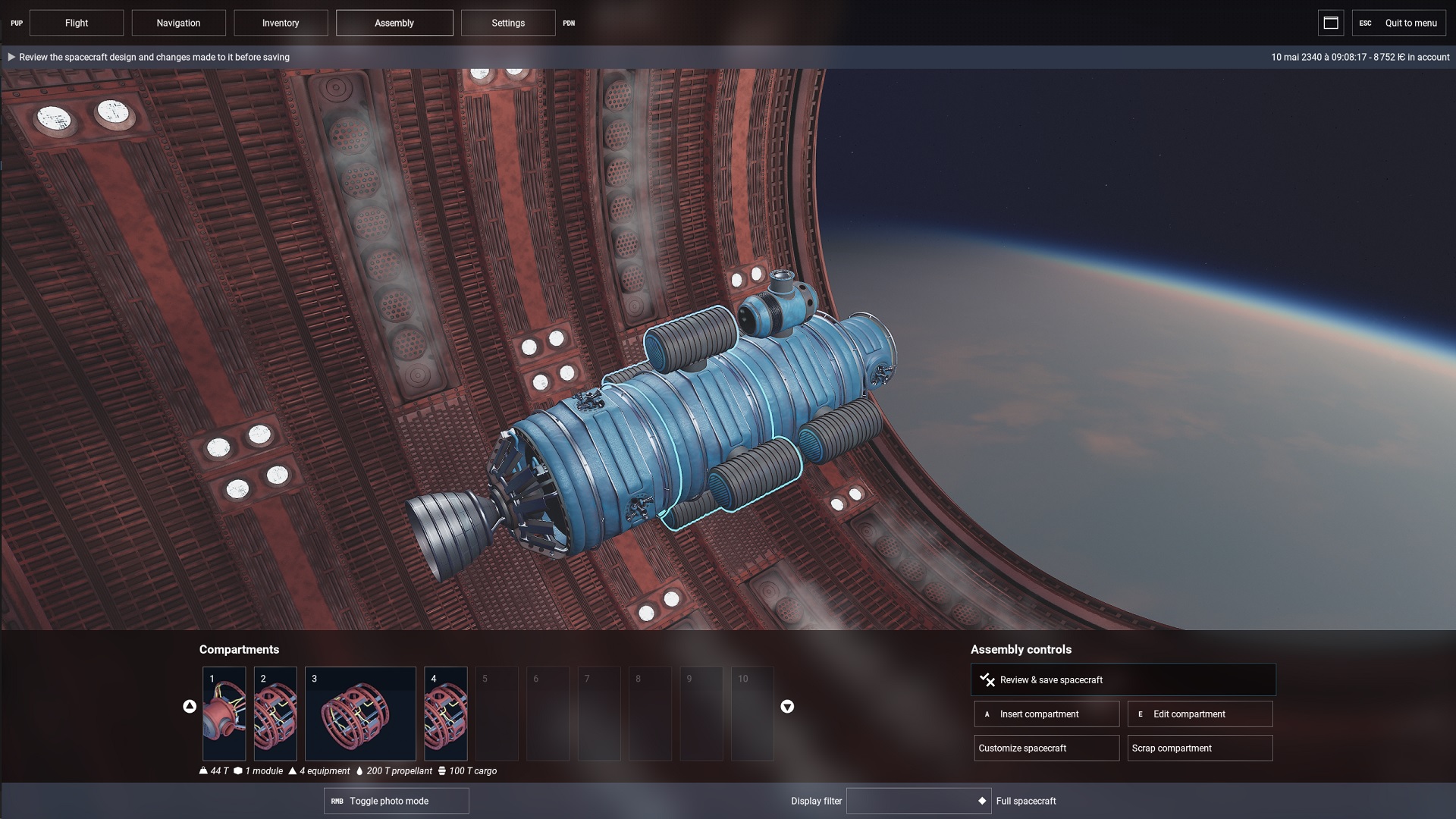
Task: Switch to the Navigation tab
Action: coord(179,23)
